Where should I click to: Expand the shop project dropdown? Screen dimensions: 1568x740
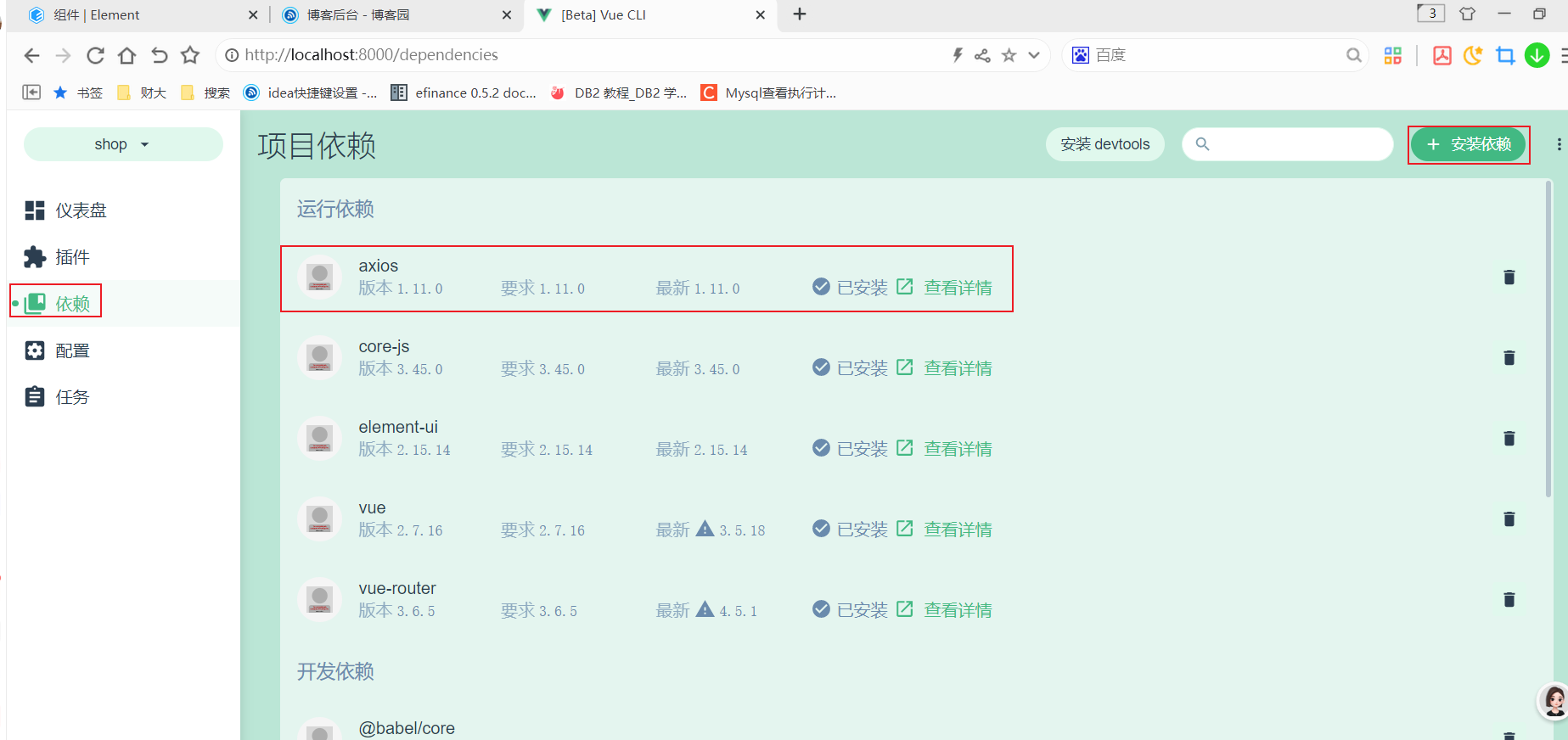pos(123,144)
